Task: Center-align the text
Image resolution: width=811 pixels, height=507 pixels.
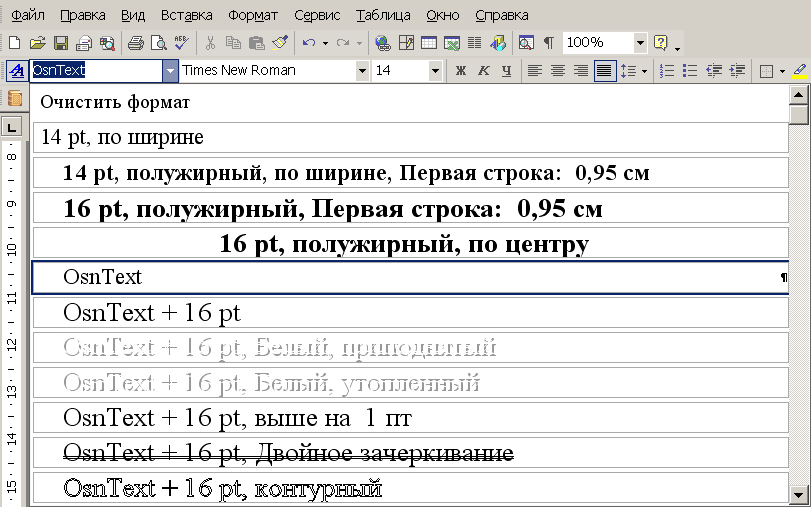Action: 558,71
